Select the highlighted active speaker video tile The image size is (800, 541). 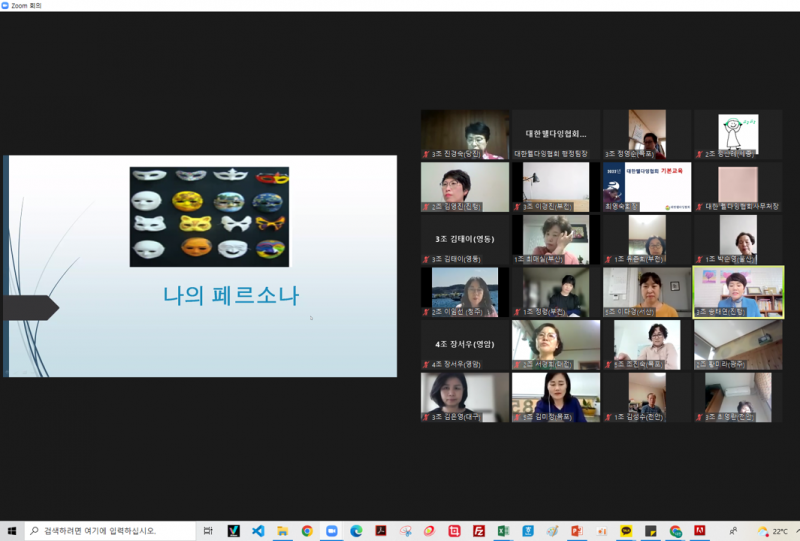click(x=738, y=291)
